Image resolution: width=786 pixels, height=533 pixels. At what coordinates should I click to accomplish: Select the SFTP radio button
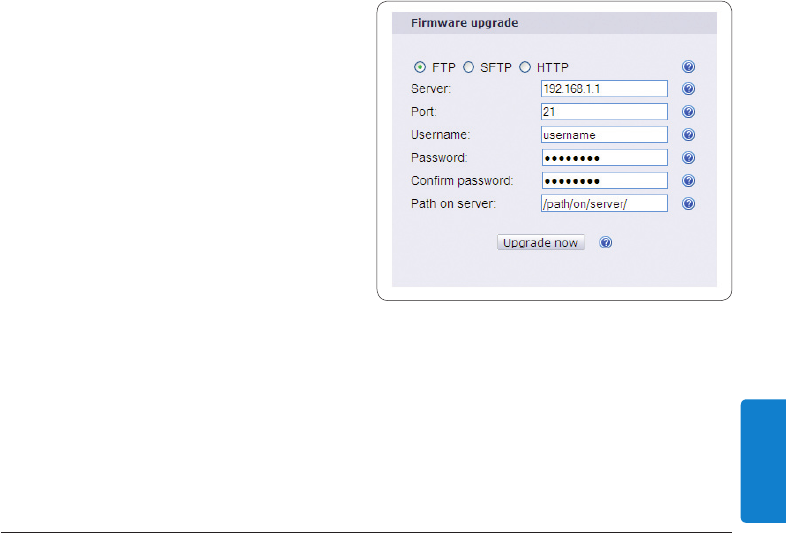click(x=468, y=67)
